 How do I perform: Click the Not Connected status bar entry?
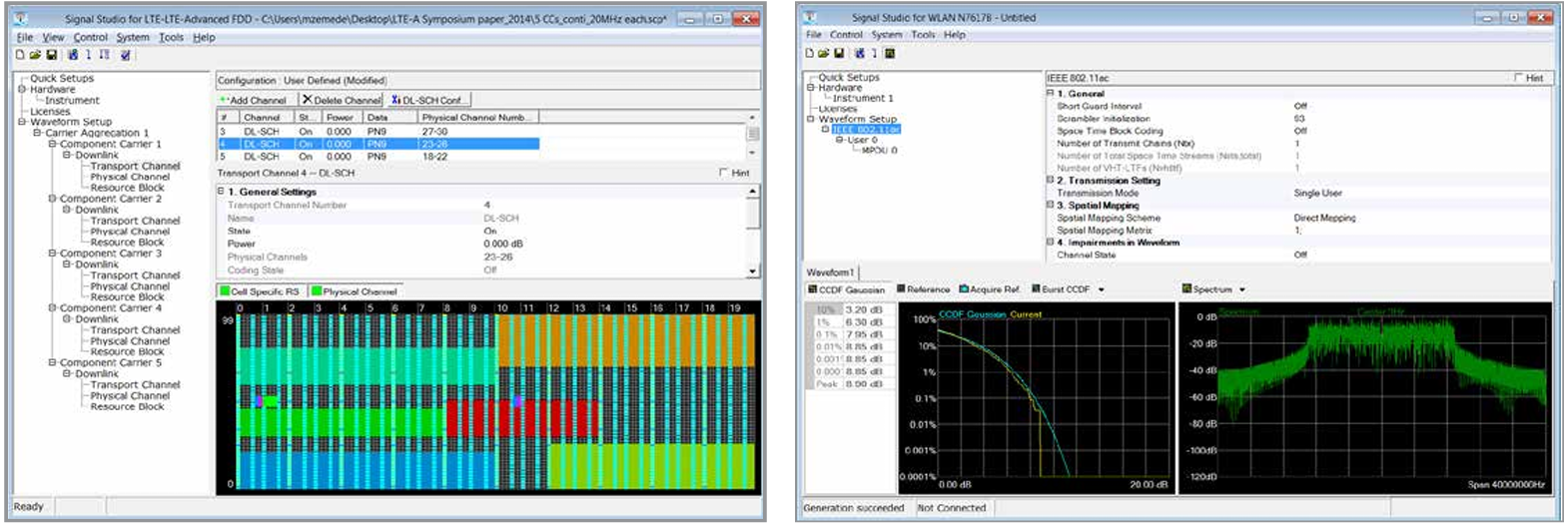952,508
